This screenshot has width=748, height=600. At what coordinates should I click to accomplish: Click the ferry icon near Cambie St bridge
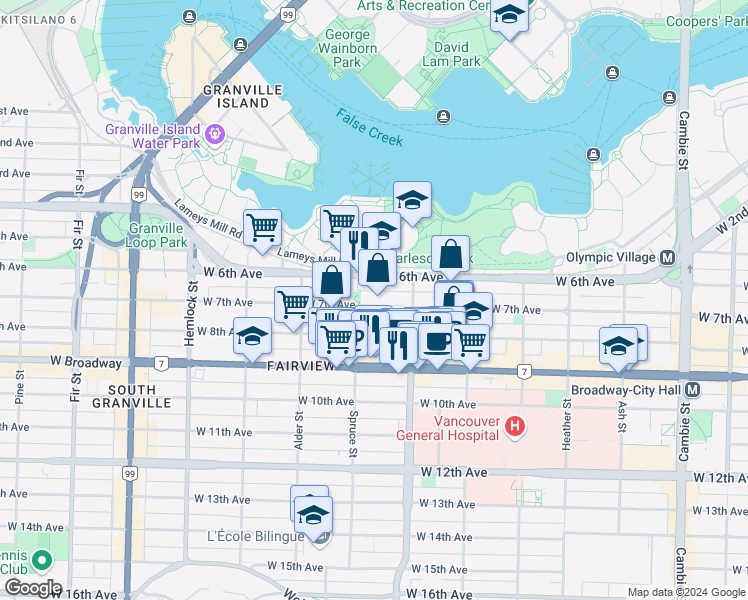[670, 97]
